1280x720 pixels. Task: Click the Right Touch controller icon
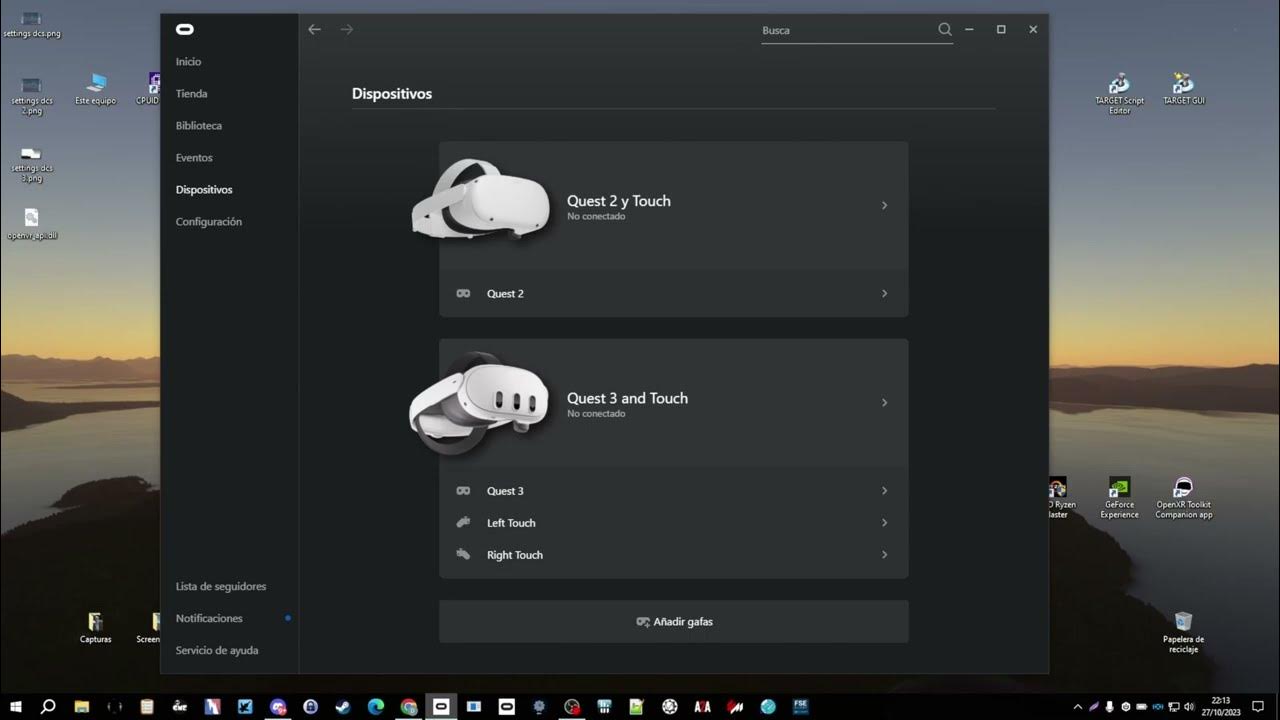463,555
